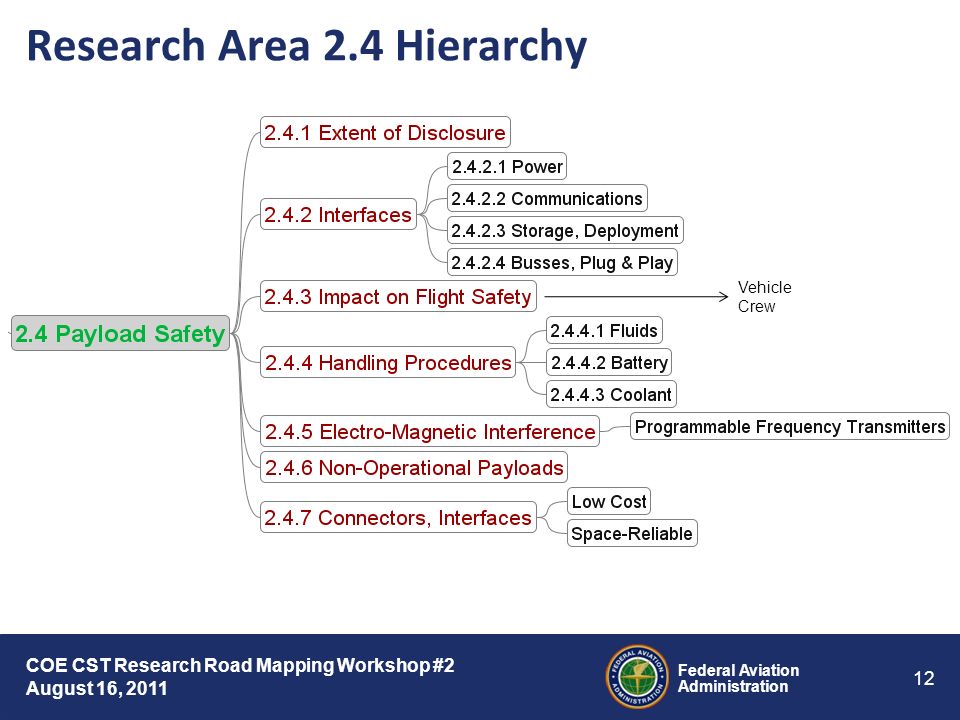Click the 2.4.3 Impact on Flight Safety node
The image size is (960, 720).
pyautogui.click(x=398, y=296)
